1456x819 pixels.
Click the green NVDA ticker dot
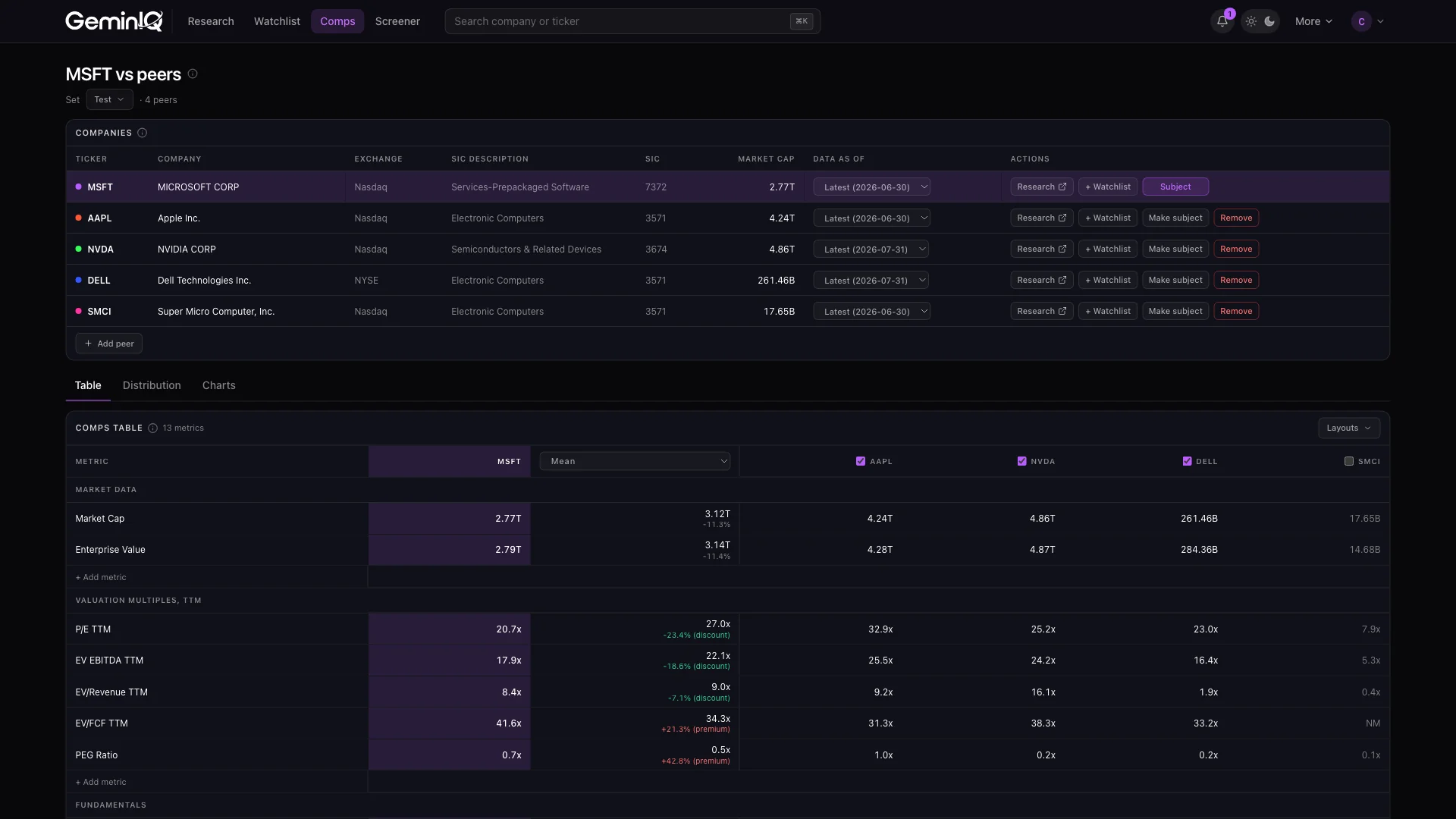79,249
